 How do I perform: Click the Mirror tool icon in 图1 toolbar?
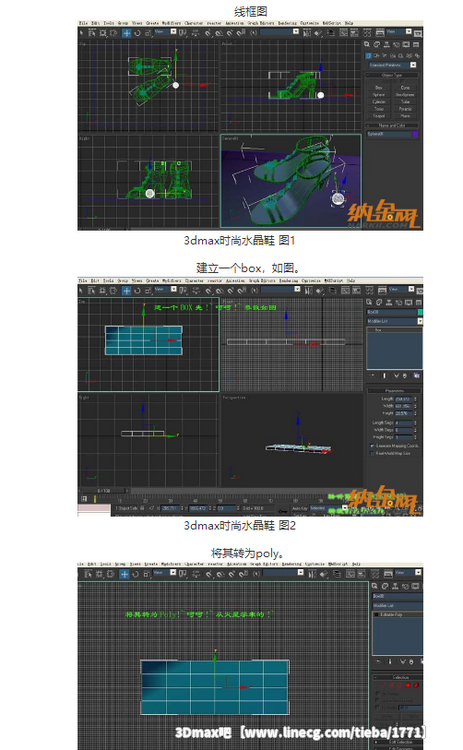307,33
